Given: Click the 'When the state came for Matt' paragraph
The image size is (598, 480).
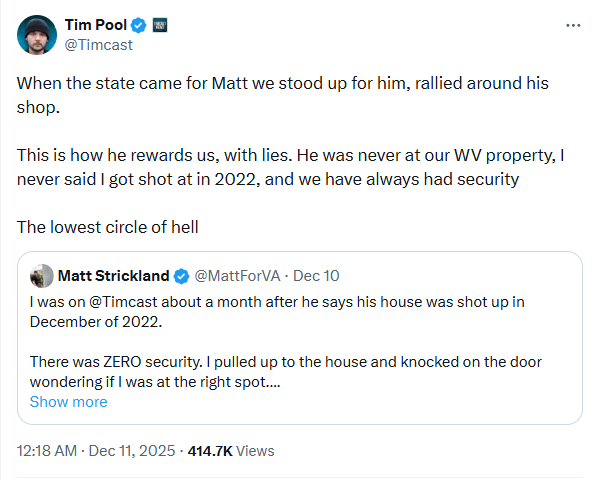Looking at the screenshot, I should (283, 95).
